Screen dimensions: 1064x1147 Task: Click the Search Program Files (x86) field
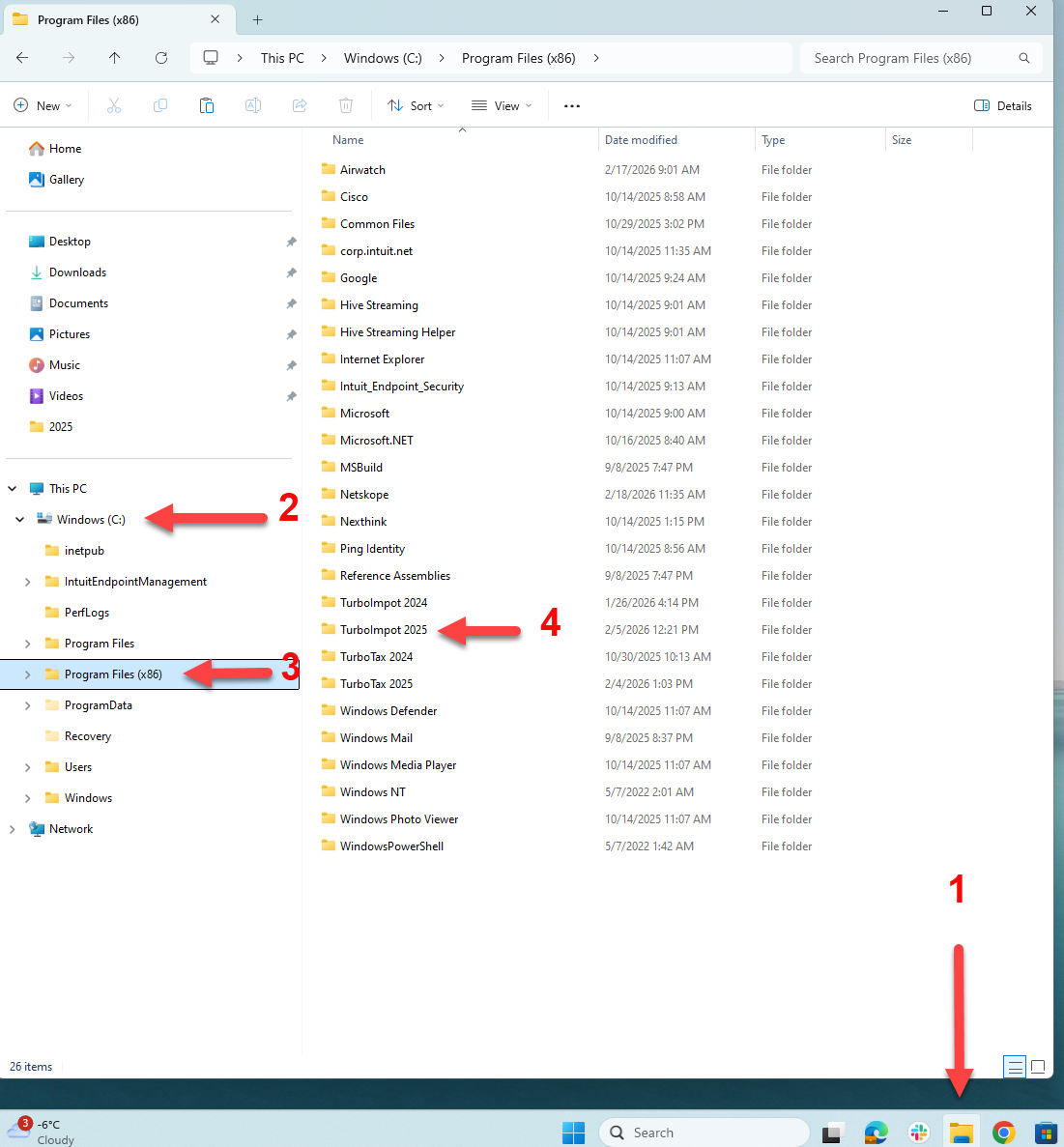coord(908,58)
